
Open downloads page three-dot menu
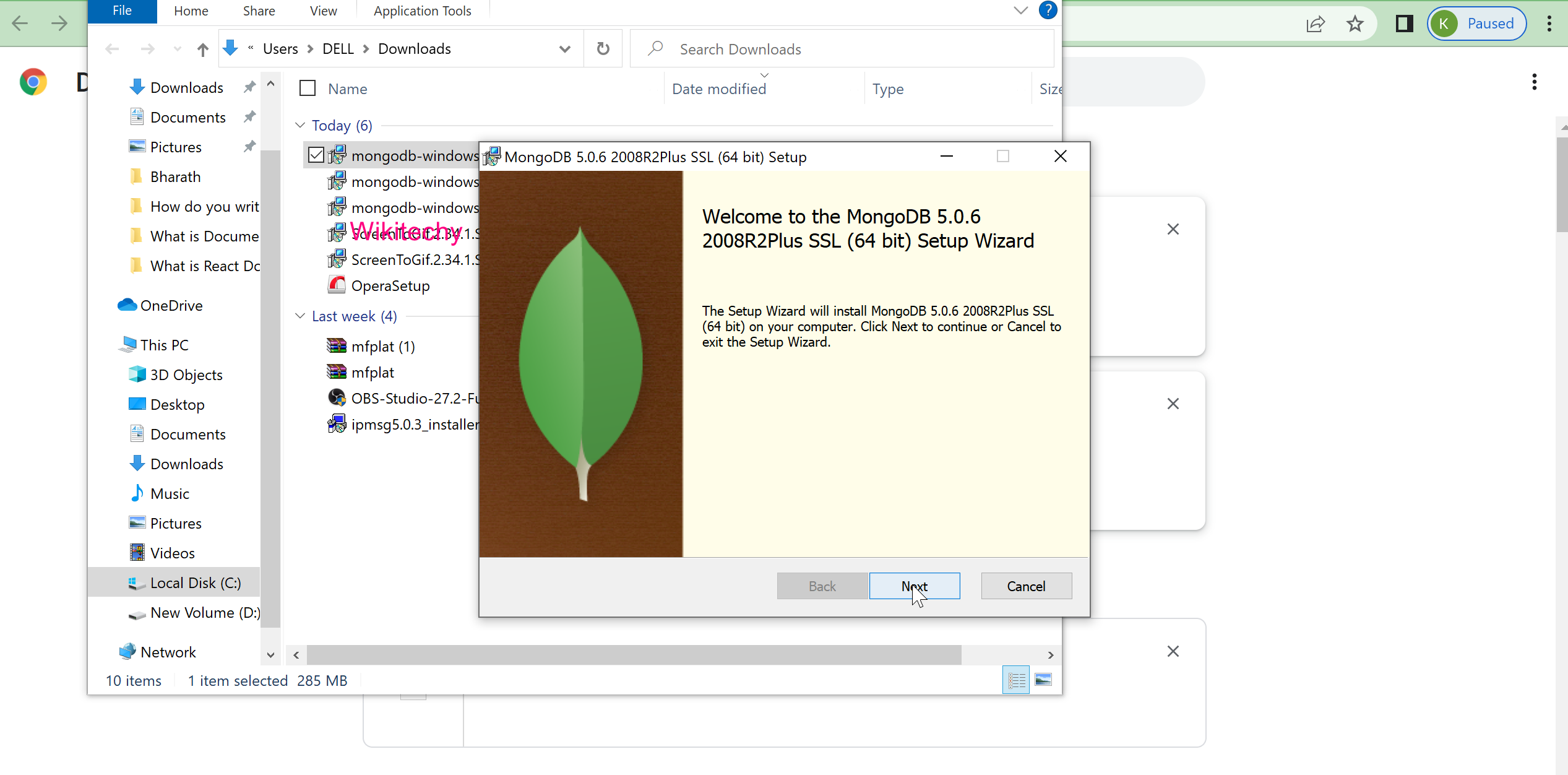pos(1535,82)
